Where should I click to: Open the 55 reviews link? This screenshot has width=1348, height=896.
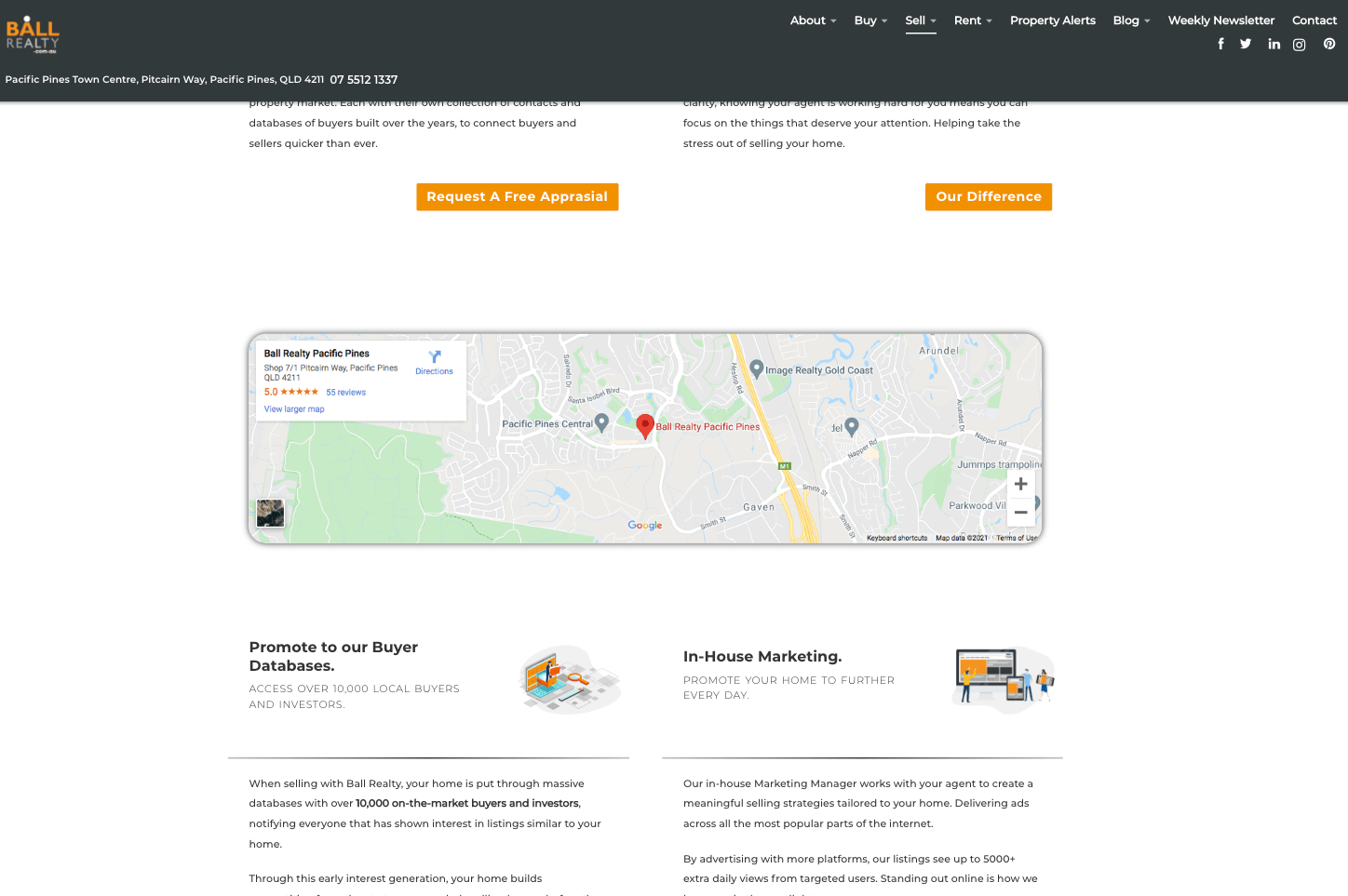pyautogui.click(x=345, y=392)
